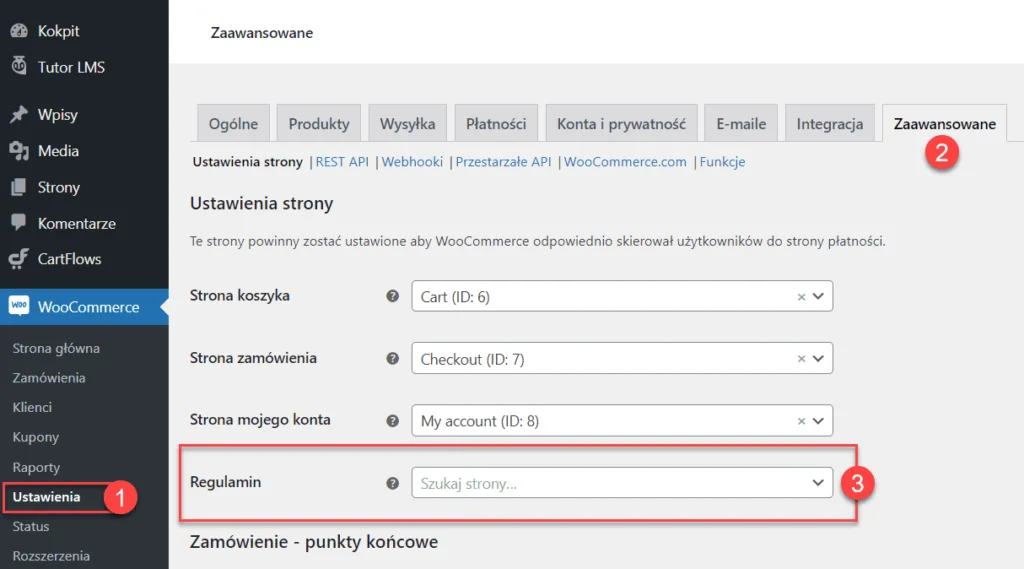Image resolution: width=1024 pixels, height=569 pixels.
Task: Open the Konta i prywatność tab
Action: pyautogui.click(x=621, y=123)
